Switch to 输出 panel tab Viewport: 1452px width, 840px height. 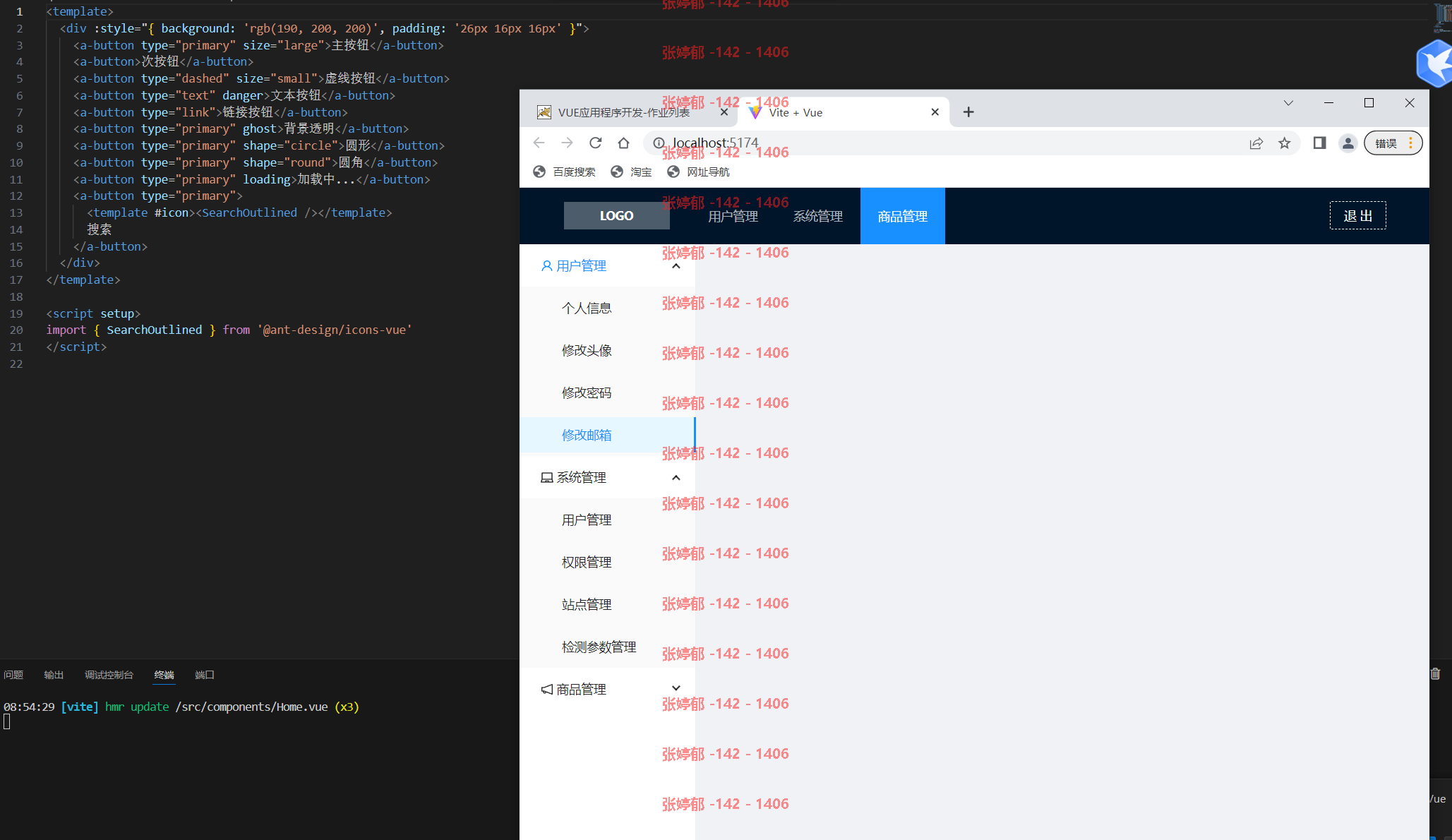(x=54, y=675)
